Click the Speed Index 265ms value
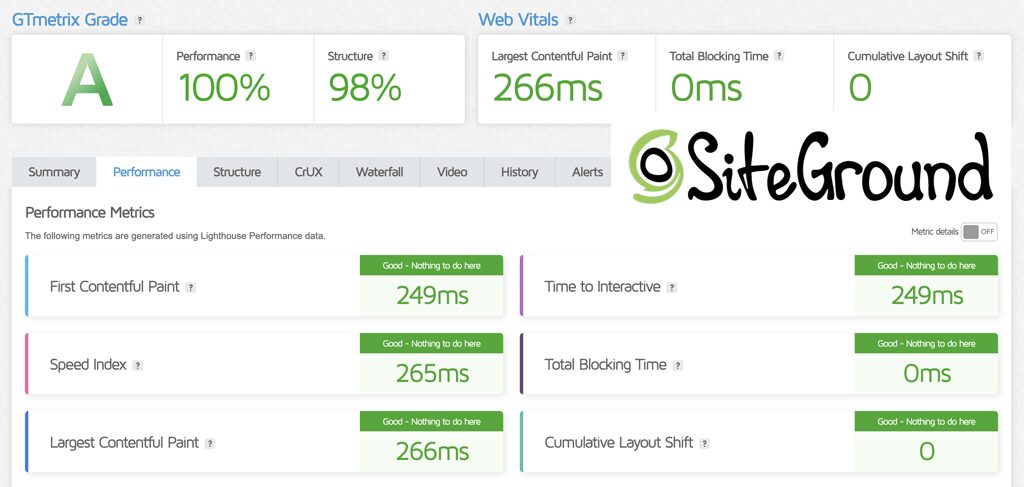 point(432,373)
